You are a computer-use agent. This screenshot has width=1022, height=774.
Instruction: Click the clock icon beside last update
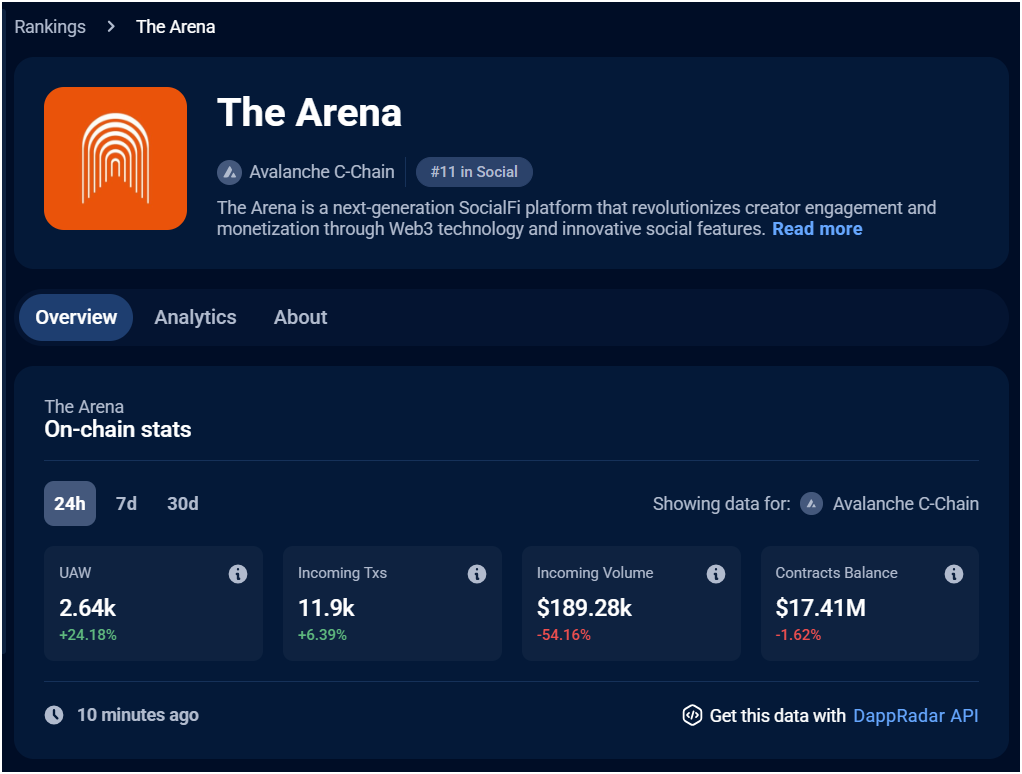point(54,715)
